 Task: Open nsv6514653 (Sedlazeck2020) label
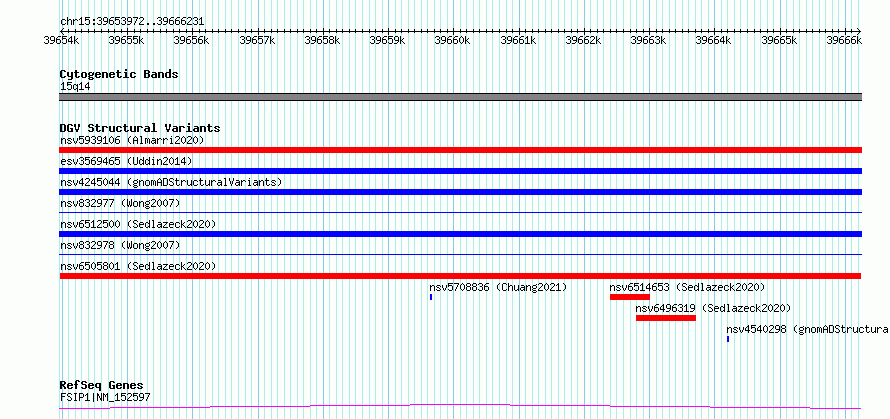(x=687, y=287)
